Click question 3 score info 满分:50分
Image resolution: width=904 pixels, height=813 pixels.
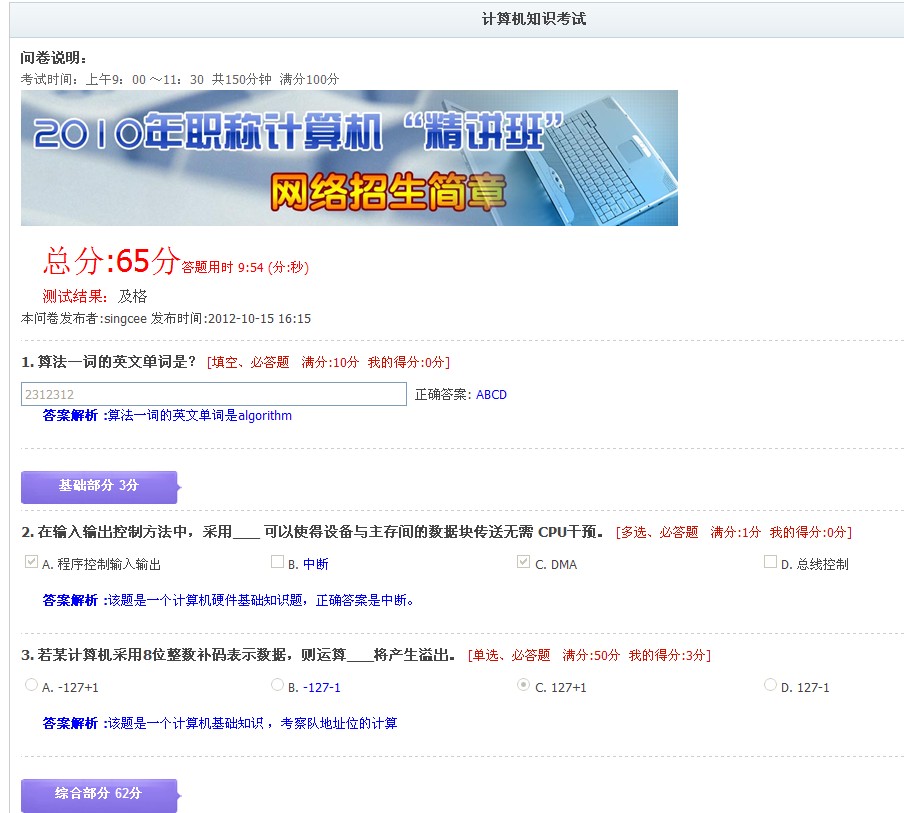tap(591, 656)
